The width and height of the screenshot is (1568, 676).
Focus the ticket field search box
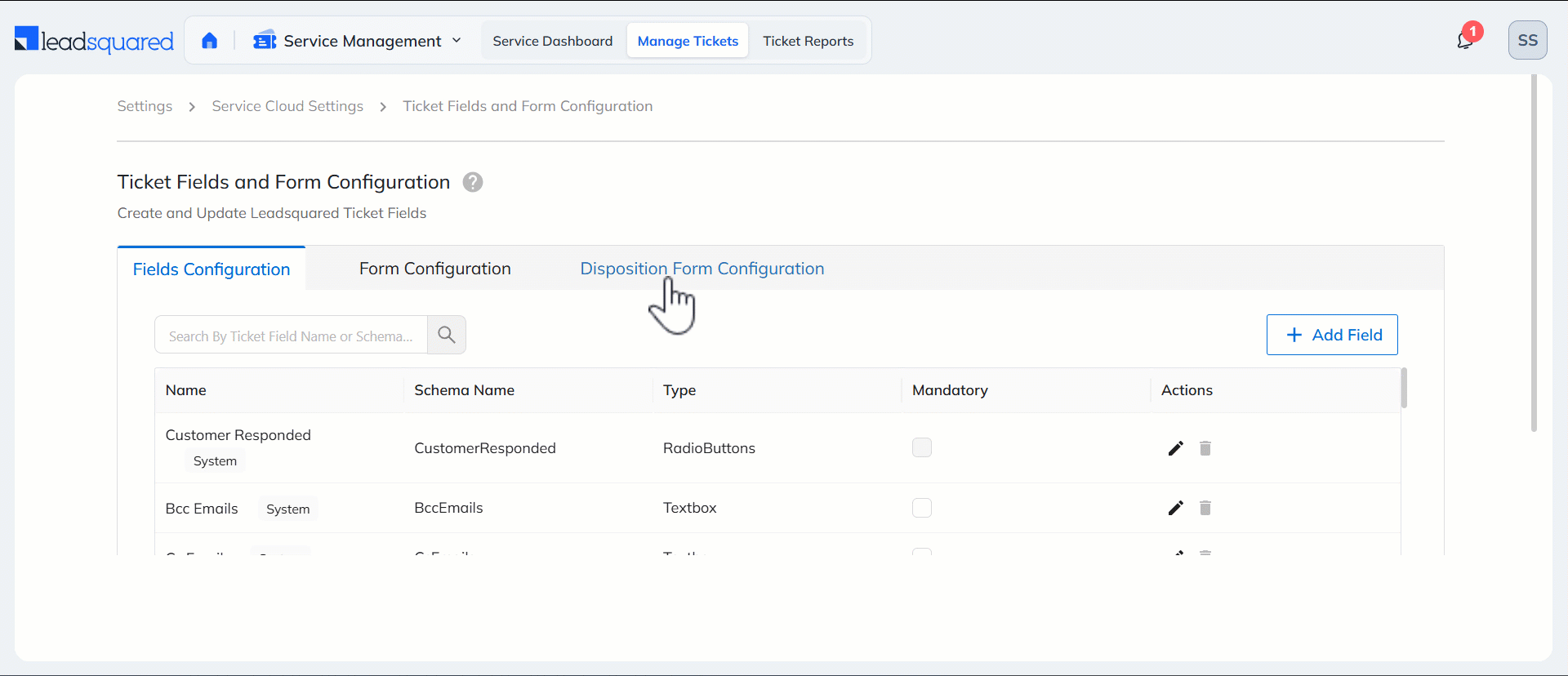click(292, 335)
